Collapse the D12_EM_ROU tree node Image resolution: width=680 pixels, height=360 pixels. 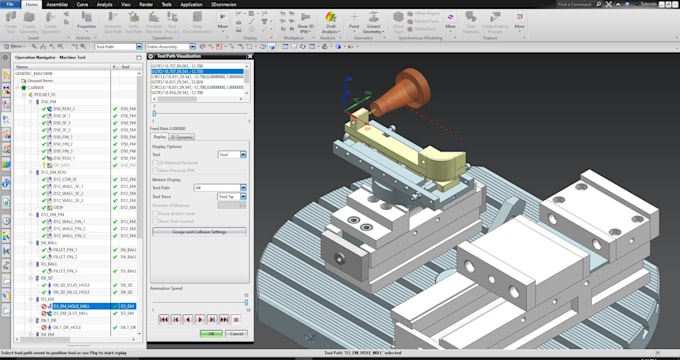coord(31,172)
